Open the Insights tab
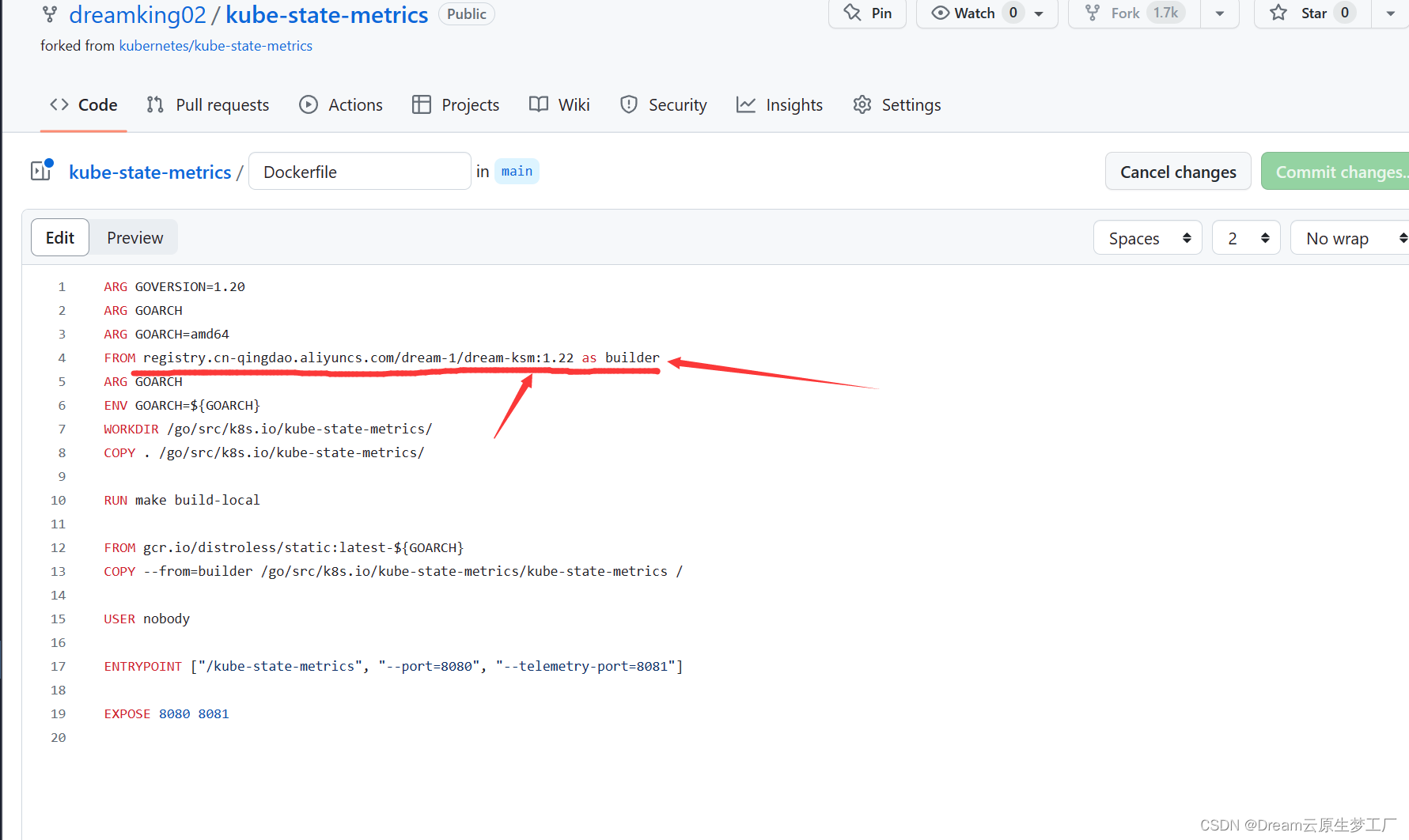Screen dimensions: 1409x840 coord(779,104)
